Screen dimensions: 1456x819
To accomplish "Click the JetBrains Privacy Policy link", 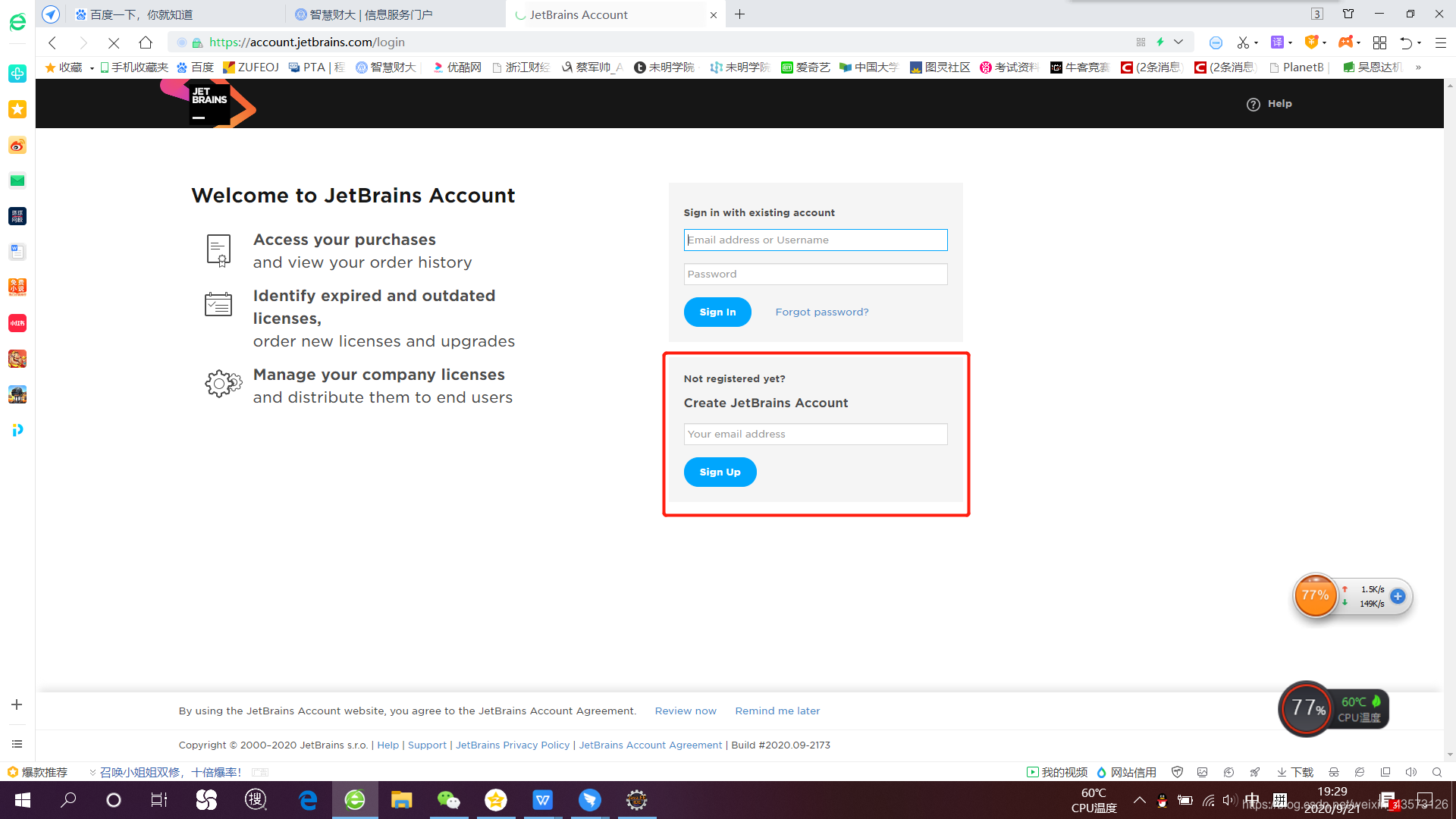I will [513, 744].
